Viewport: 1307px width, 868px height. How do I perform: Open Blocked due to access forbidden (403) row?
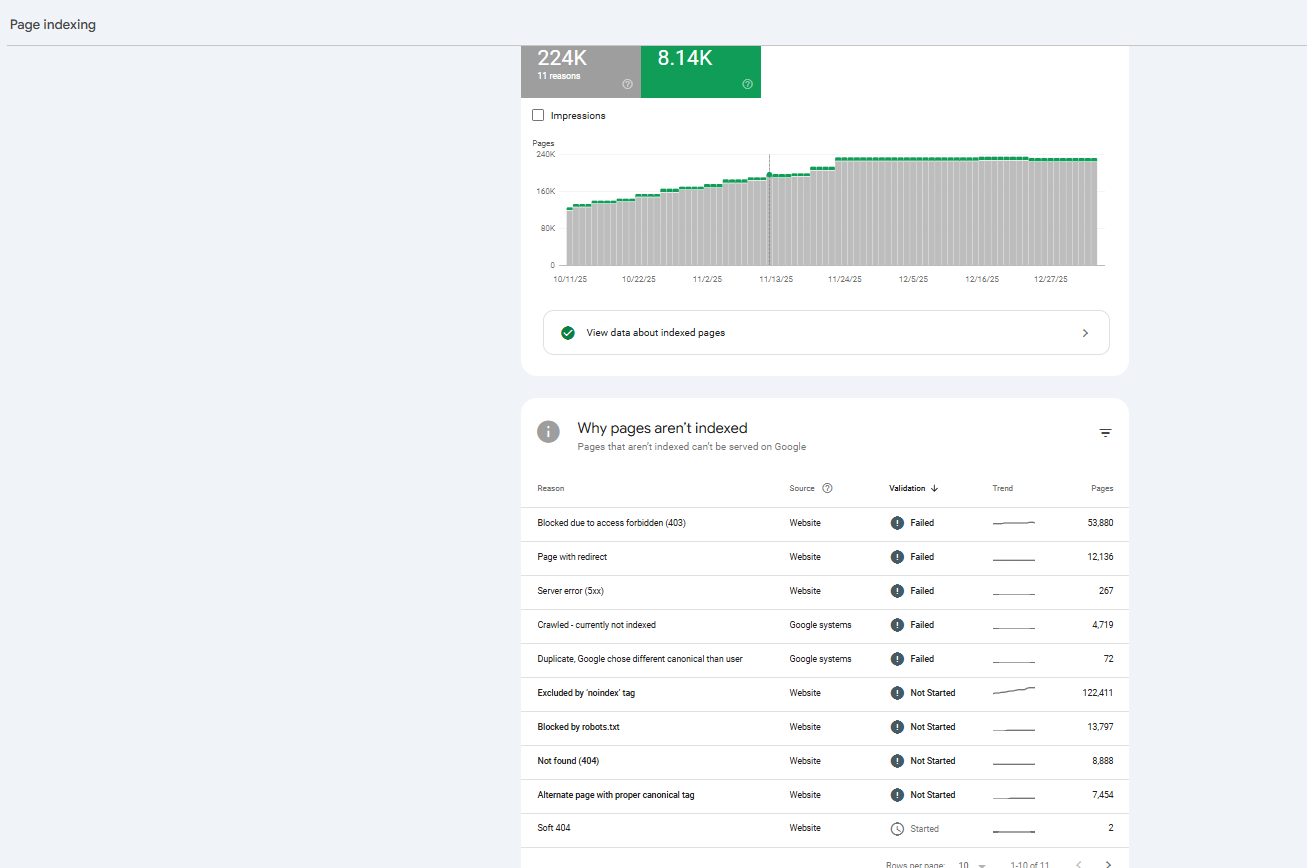coord(825,523)
